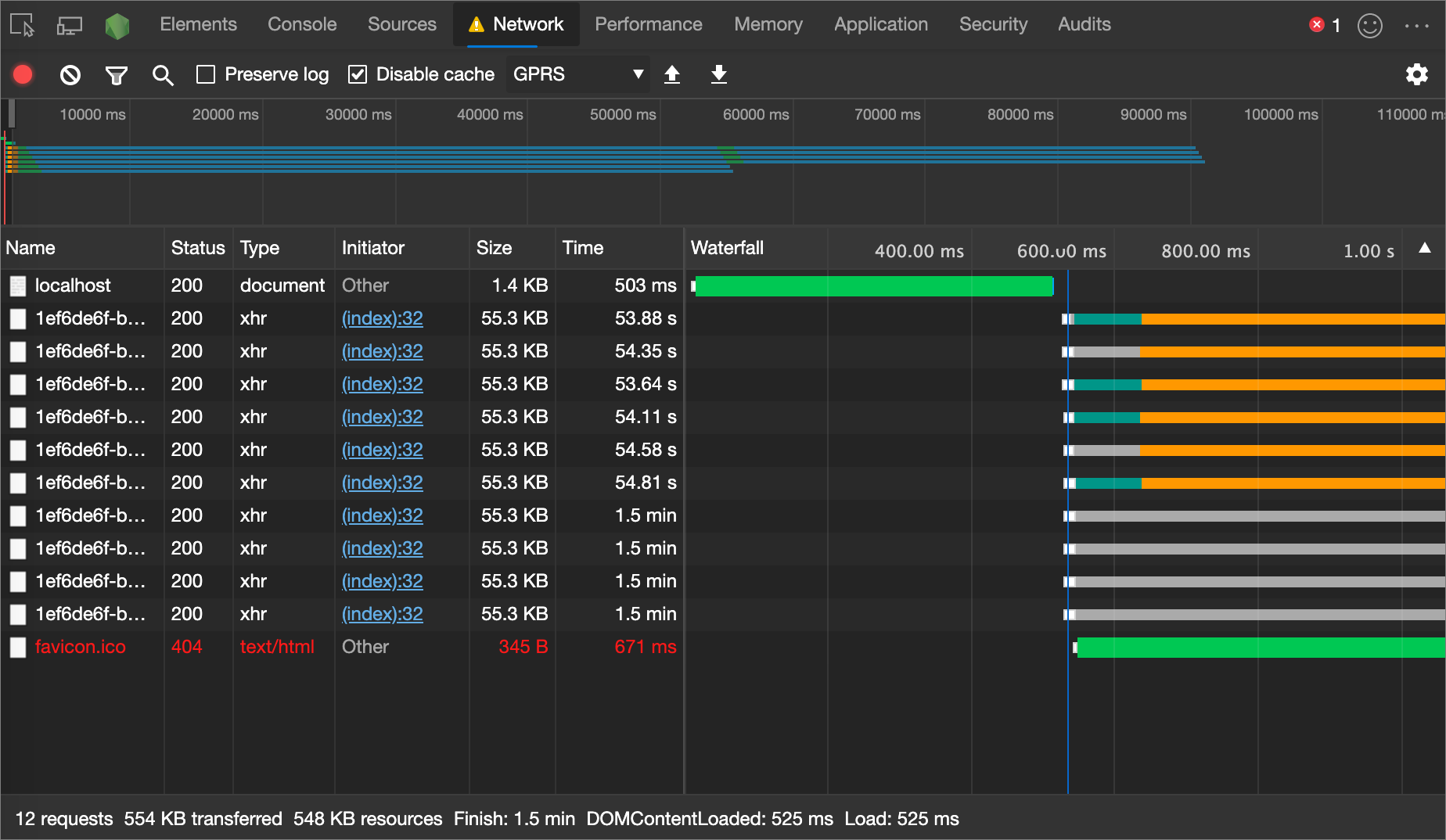Open the GPRS throttling dropdown

coord(577,74)
